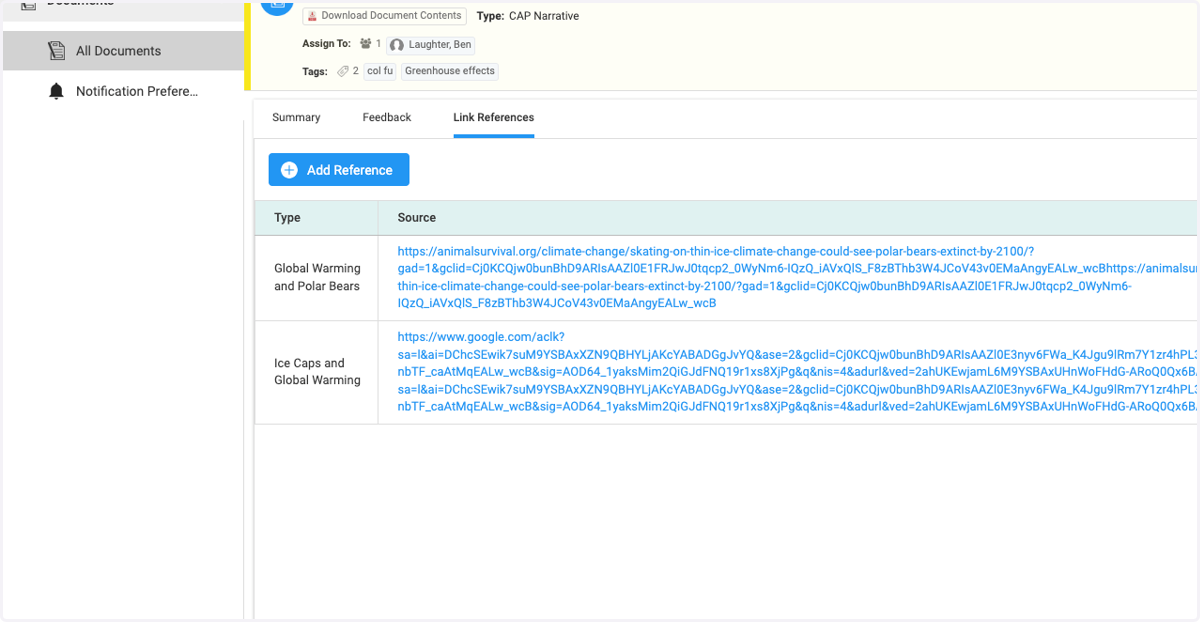This screenshot has width=1200, height=622.
Task: Open the Summary tab
Action: coord(296,117)
